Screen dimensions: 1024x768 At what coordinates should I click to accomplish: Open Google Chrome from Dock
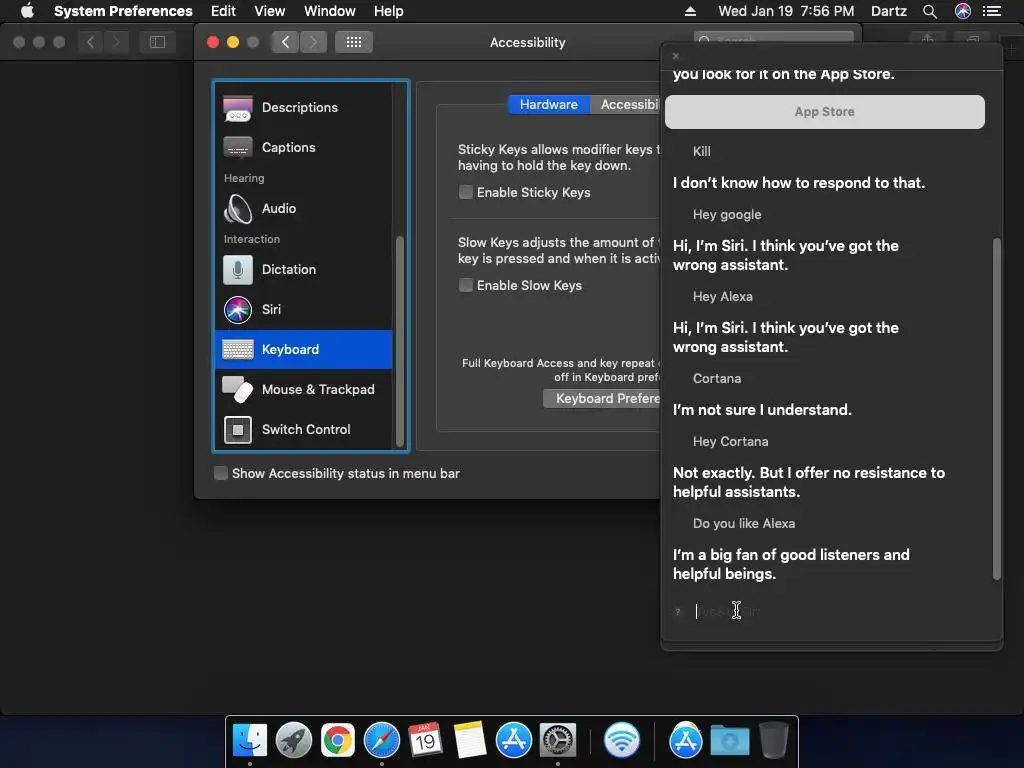coord(338,740)
